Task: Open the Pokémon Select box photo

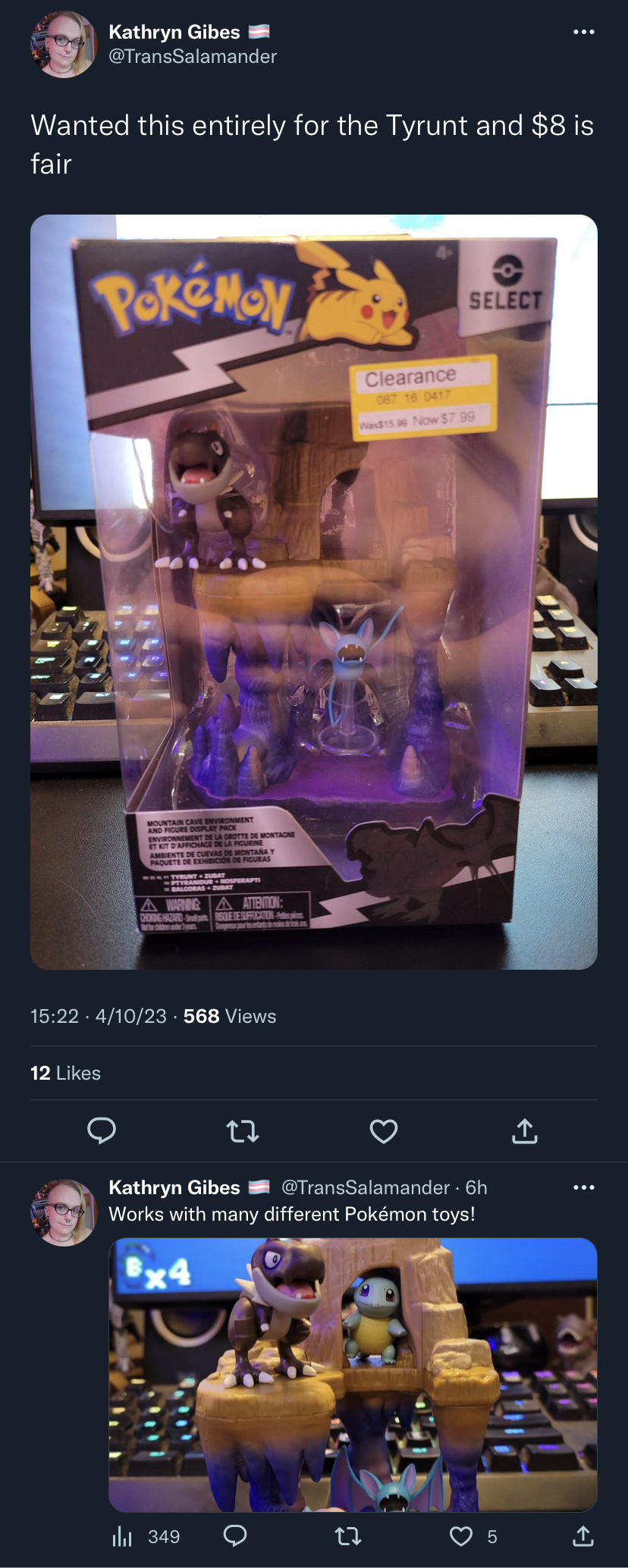Action: pyautogui.click(x=314, y=592)
